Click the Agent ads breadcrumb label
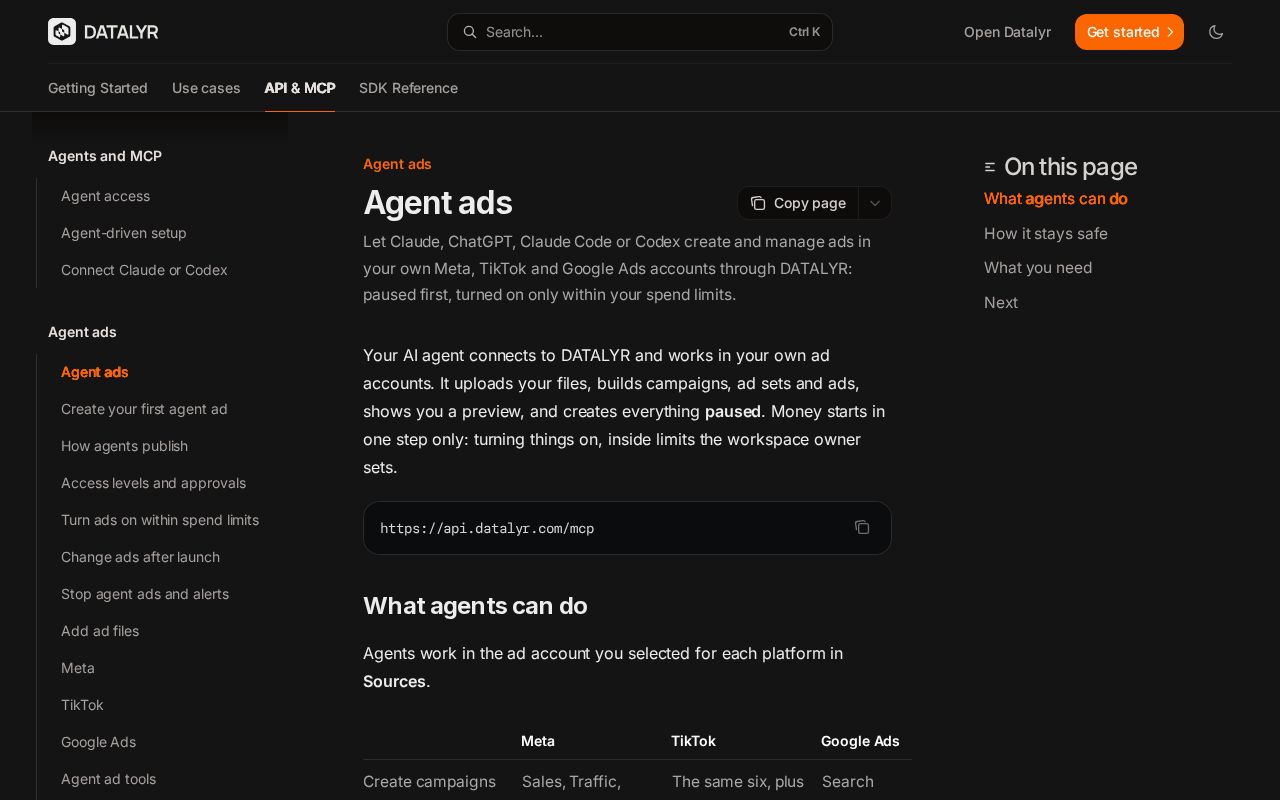 pos(397,164)
